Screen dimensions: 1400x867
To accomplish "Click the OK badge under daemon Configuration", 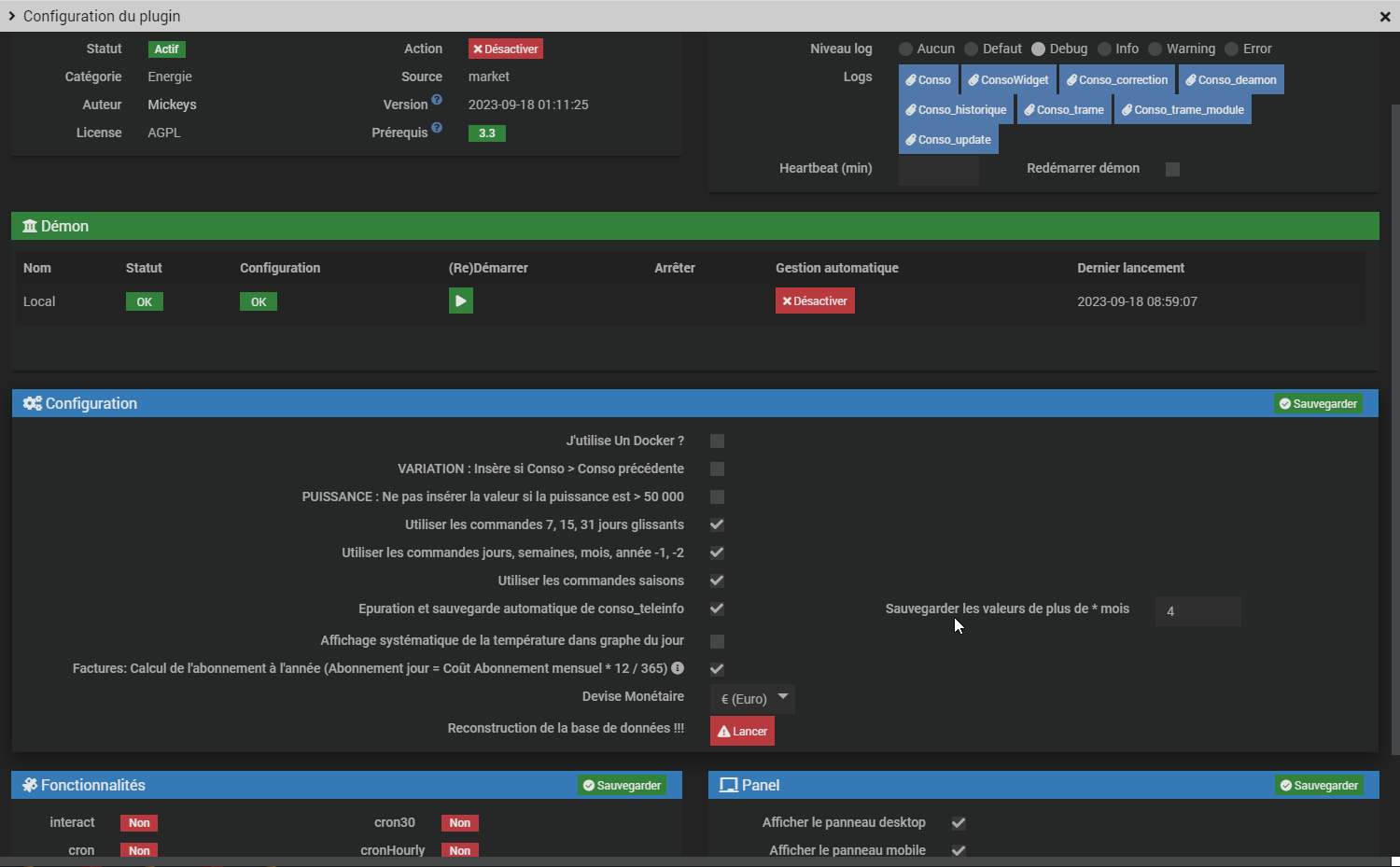I will [x=259, y=301].
